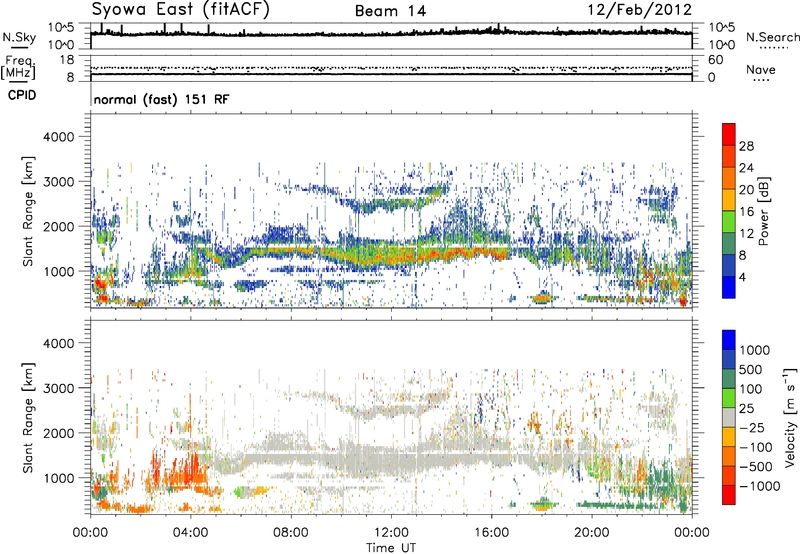The image size is (800, 554).
Task: Click the '04:00' time axis tick label
Action: (191, 533)
